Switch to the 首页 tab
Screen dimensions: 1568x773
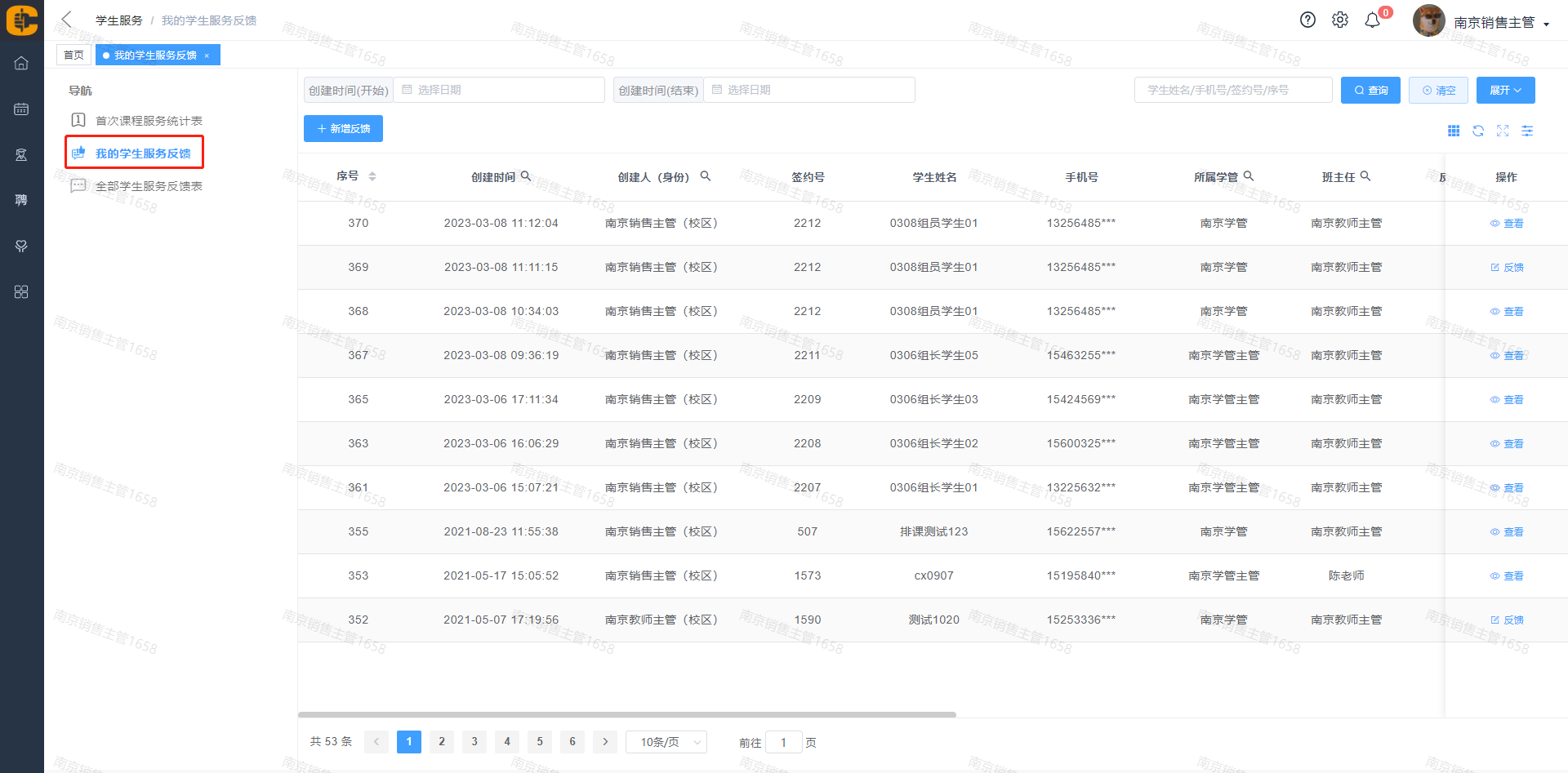tap(73, 55)
